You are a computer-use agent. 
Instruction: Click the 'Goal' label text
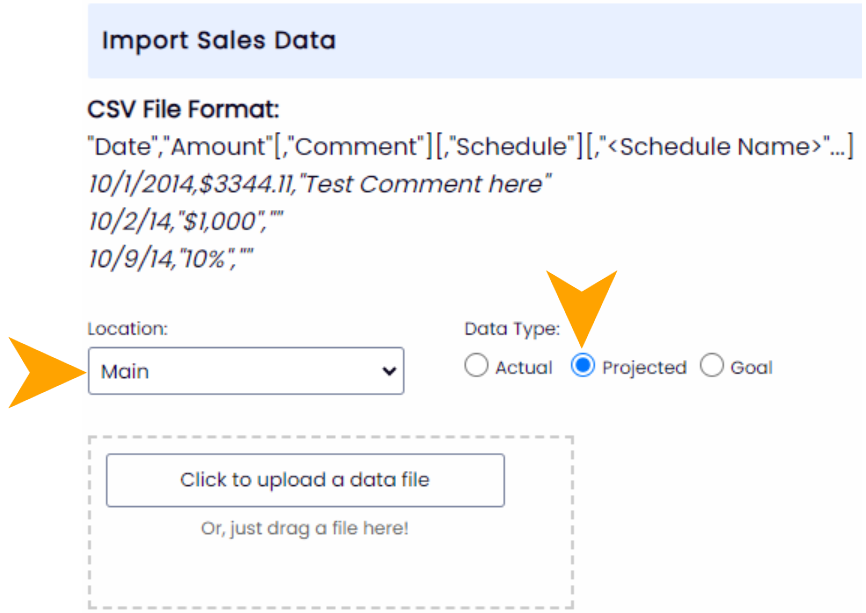[751, 368]
